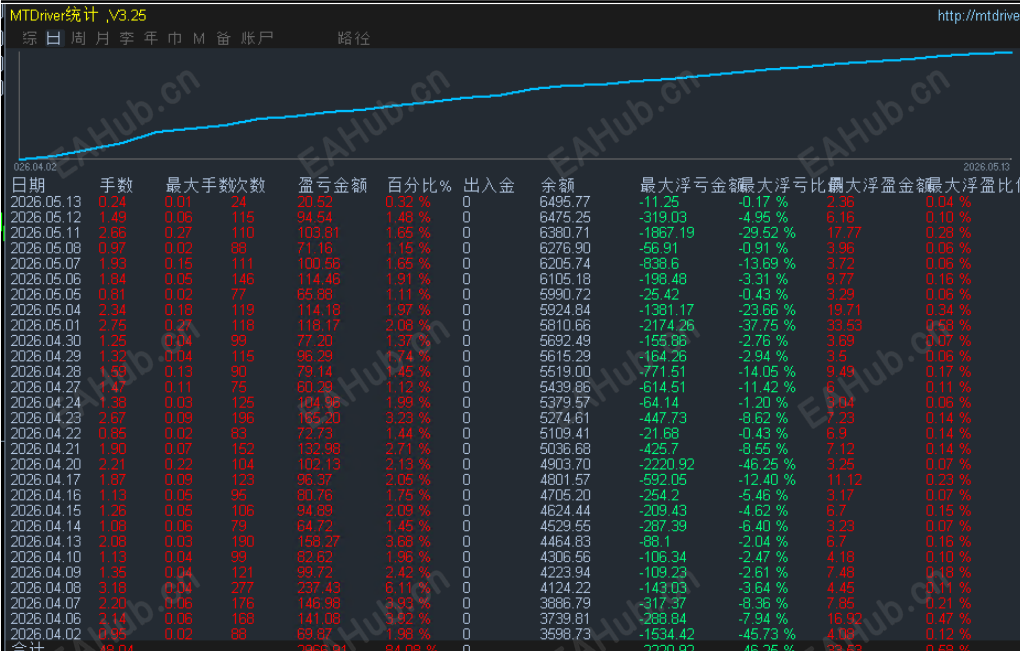Click the 出入金 column header

[489, 185]
